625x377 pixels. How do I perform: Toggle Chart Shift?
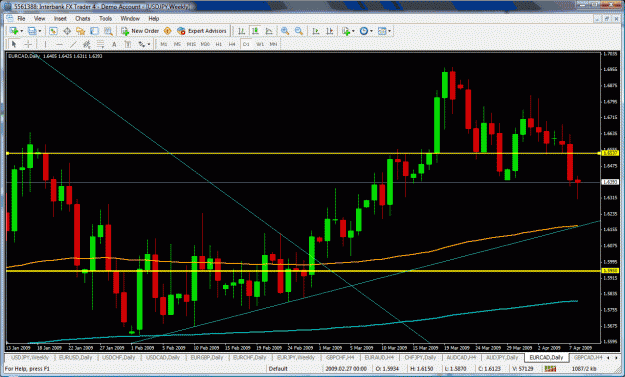330,31
